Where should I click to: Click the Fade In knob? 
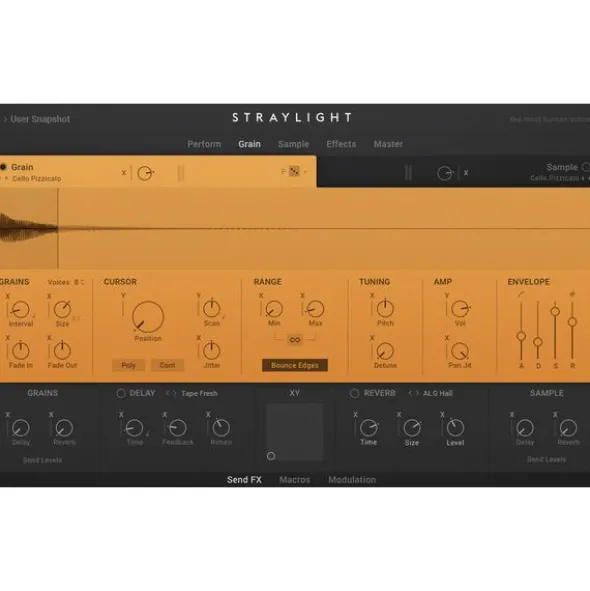(x=20, y=351)
